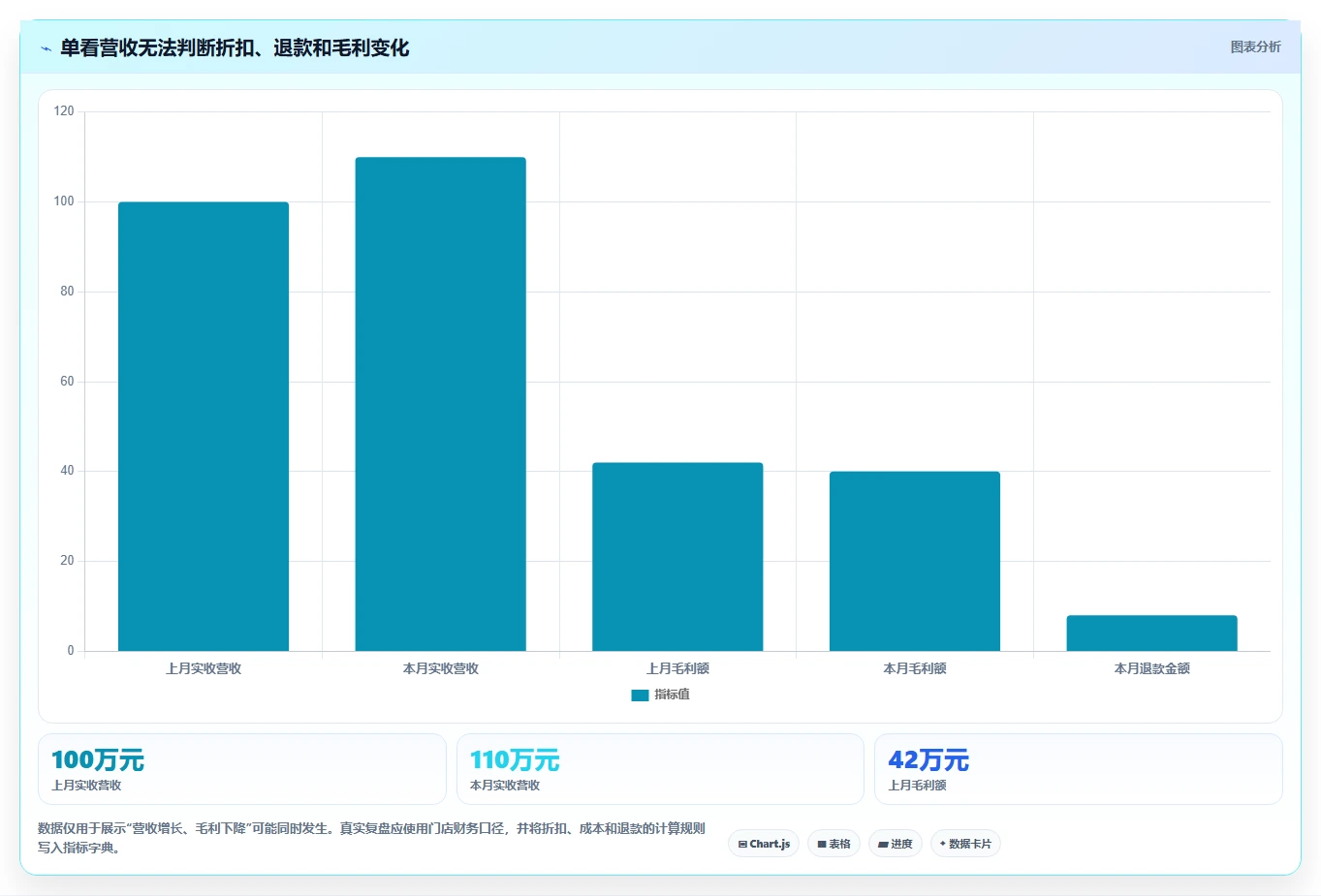The image size is (1321, 896).
Task: Open the 42万元 data card
Action: (x=1079, y=769)
